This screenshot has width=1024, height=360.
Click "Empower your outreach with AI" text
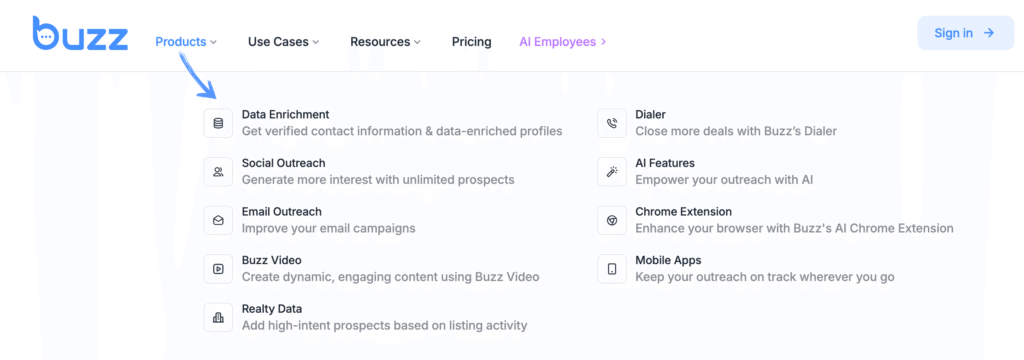(724, 179)
